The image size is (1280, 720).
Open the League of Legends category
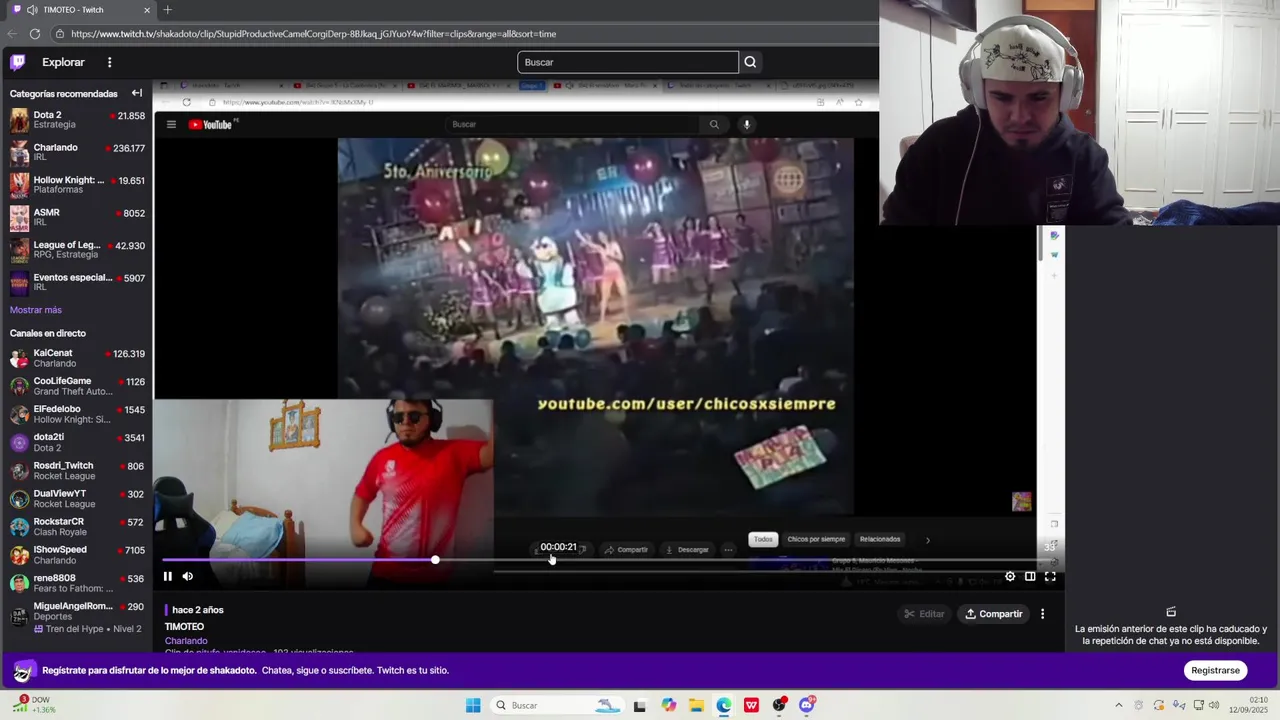pos(77,250)
